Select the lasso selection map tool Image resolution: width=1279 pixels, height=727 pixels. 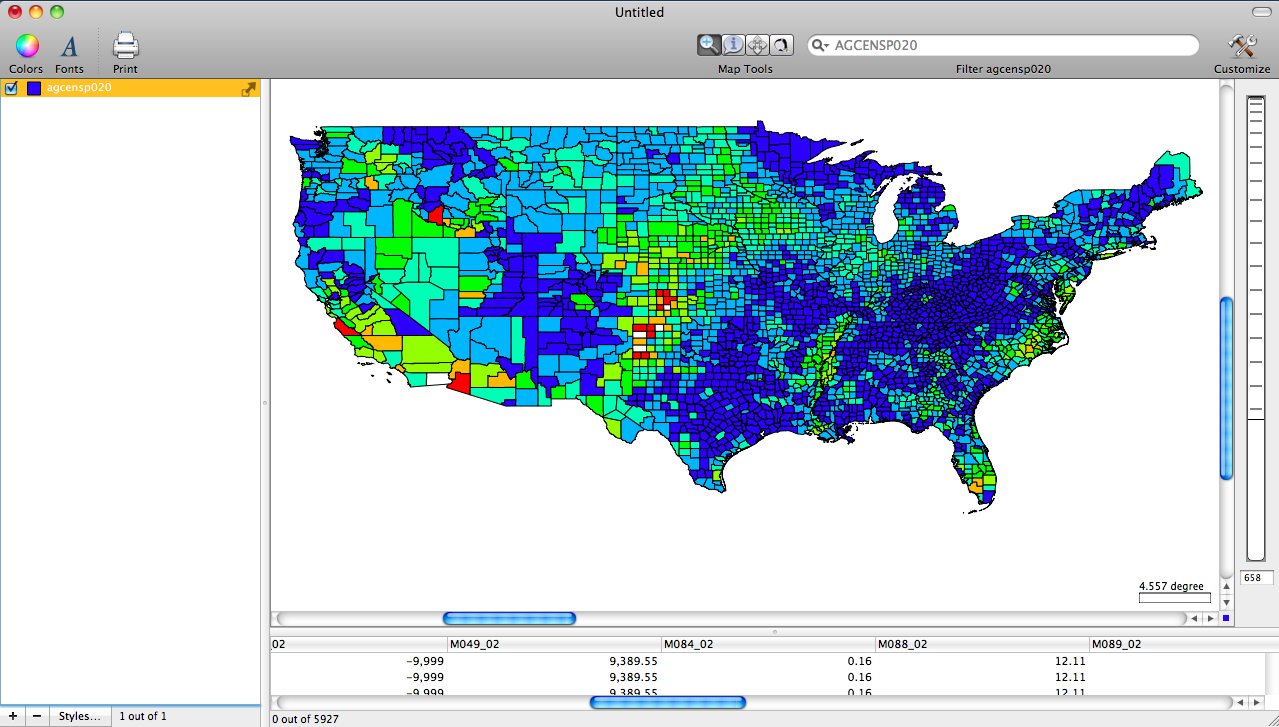781,44
